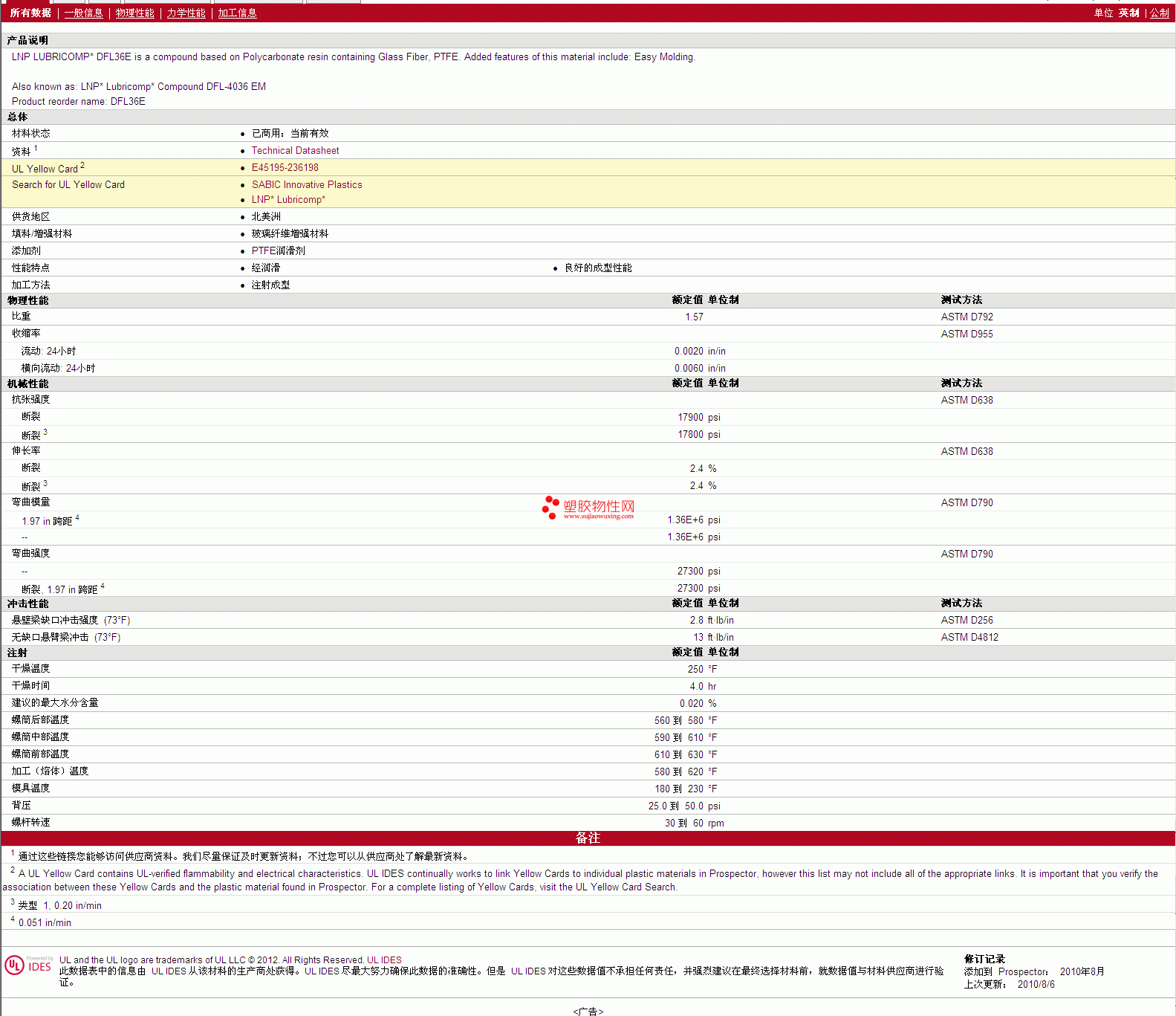The image size is (1176, 1016).
Task: Click the 注射 section header
Action: pos(17,653)
